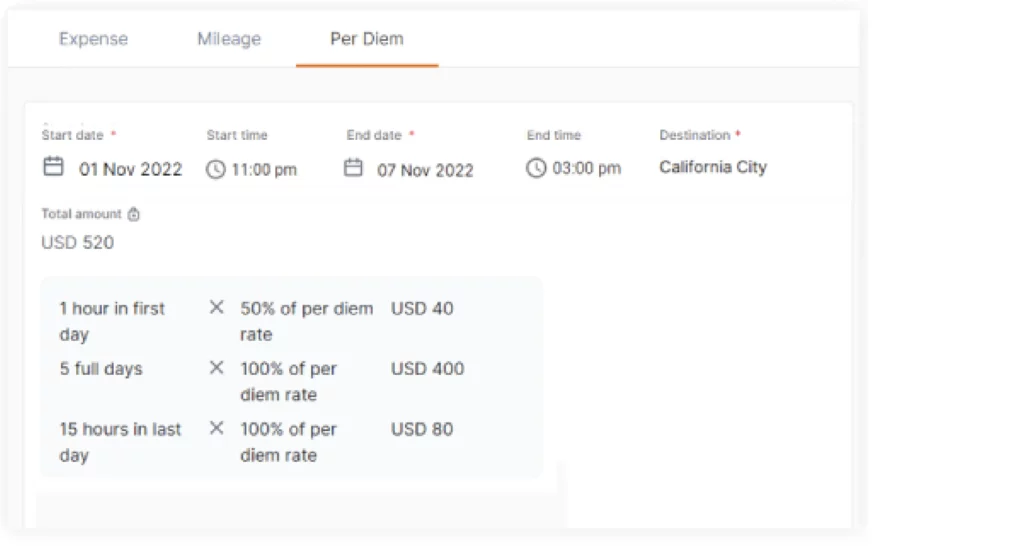The height and width of the screenshot is (547, 1024).
Task: Open the end time picker showing 03:00 pm
Action: [x=586, y=168]
